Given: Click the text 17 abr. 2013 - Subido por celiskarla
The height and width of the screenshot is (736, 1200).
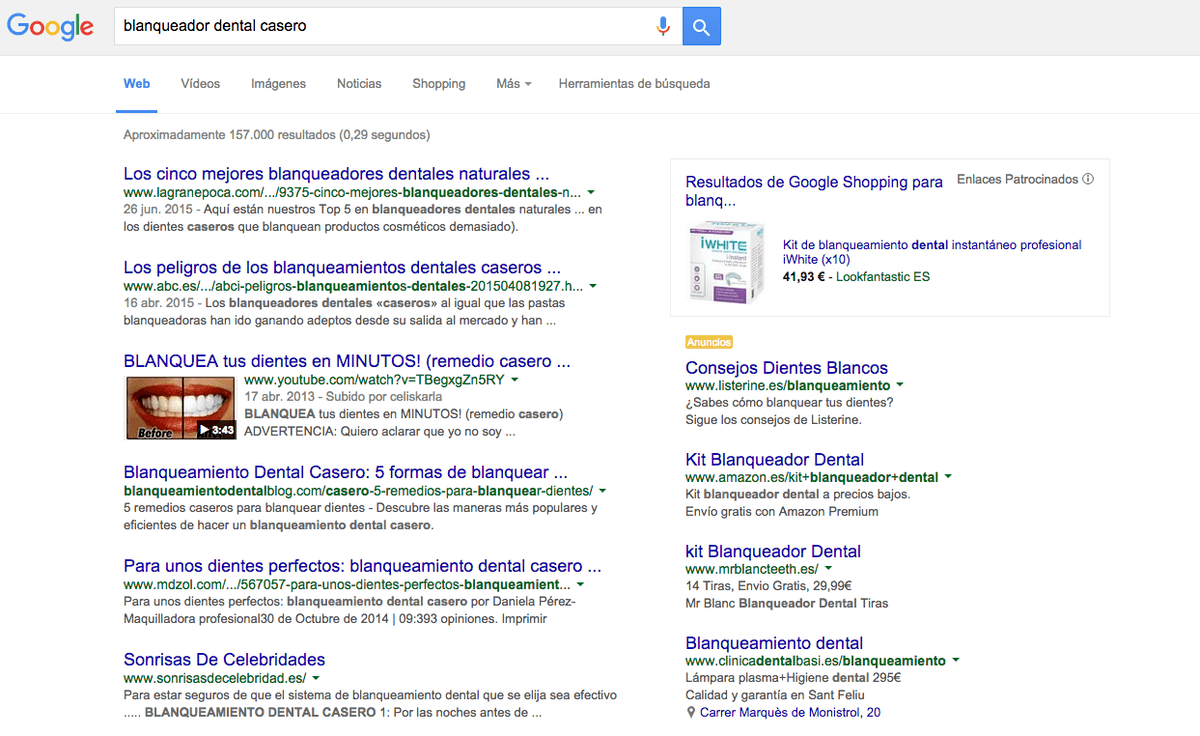Looking at the screenshot, I should tap(341, 398).
